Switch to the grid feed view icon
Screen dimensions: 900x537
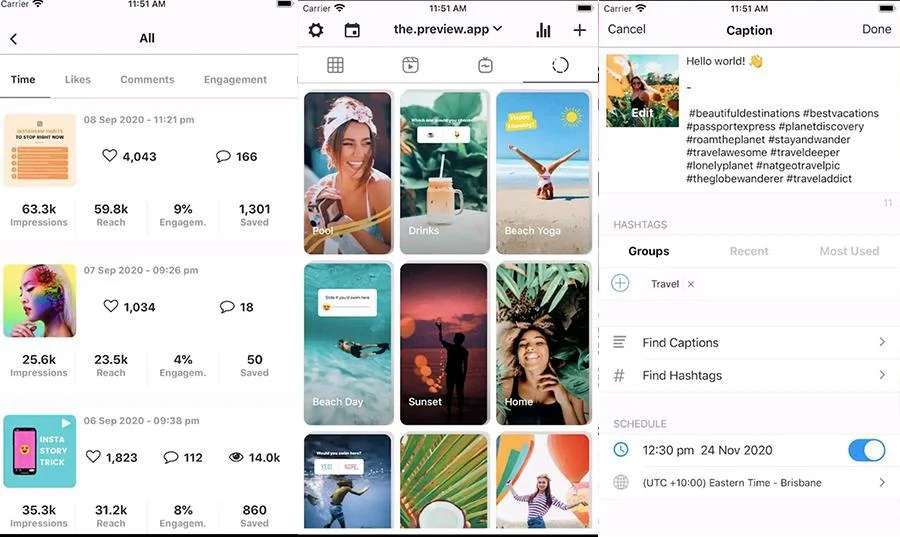click(x=335, y=65)
